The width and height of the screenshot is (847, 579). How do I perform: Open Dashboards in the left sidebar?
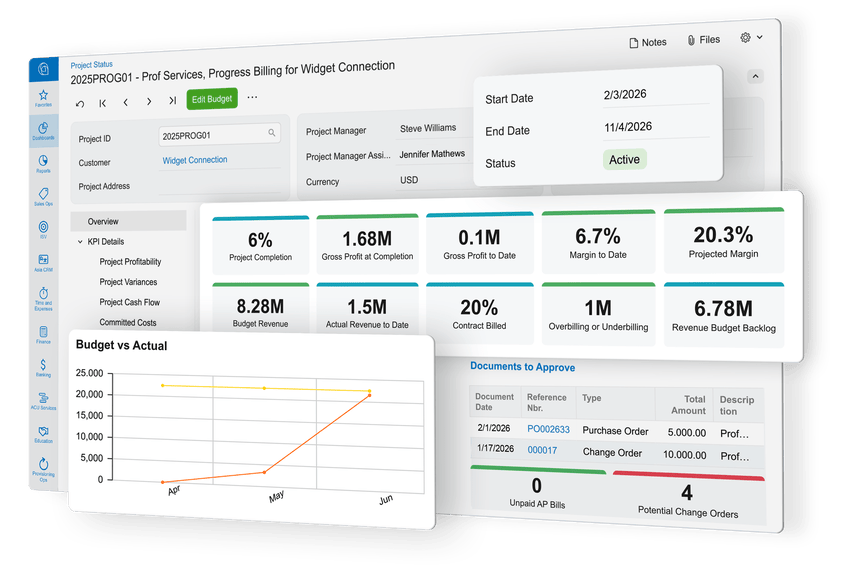point(43,130)
